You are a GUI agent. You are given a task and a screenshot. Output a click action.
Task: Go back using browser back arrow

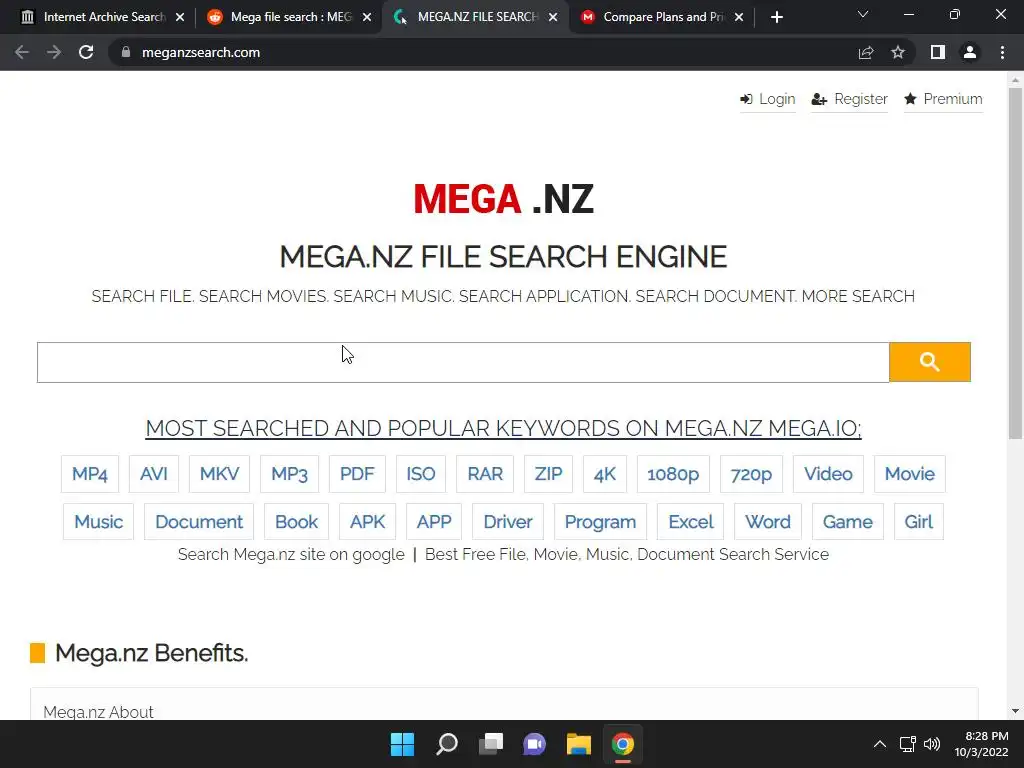click(22, 52)
